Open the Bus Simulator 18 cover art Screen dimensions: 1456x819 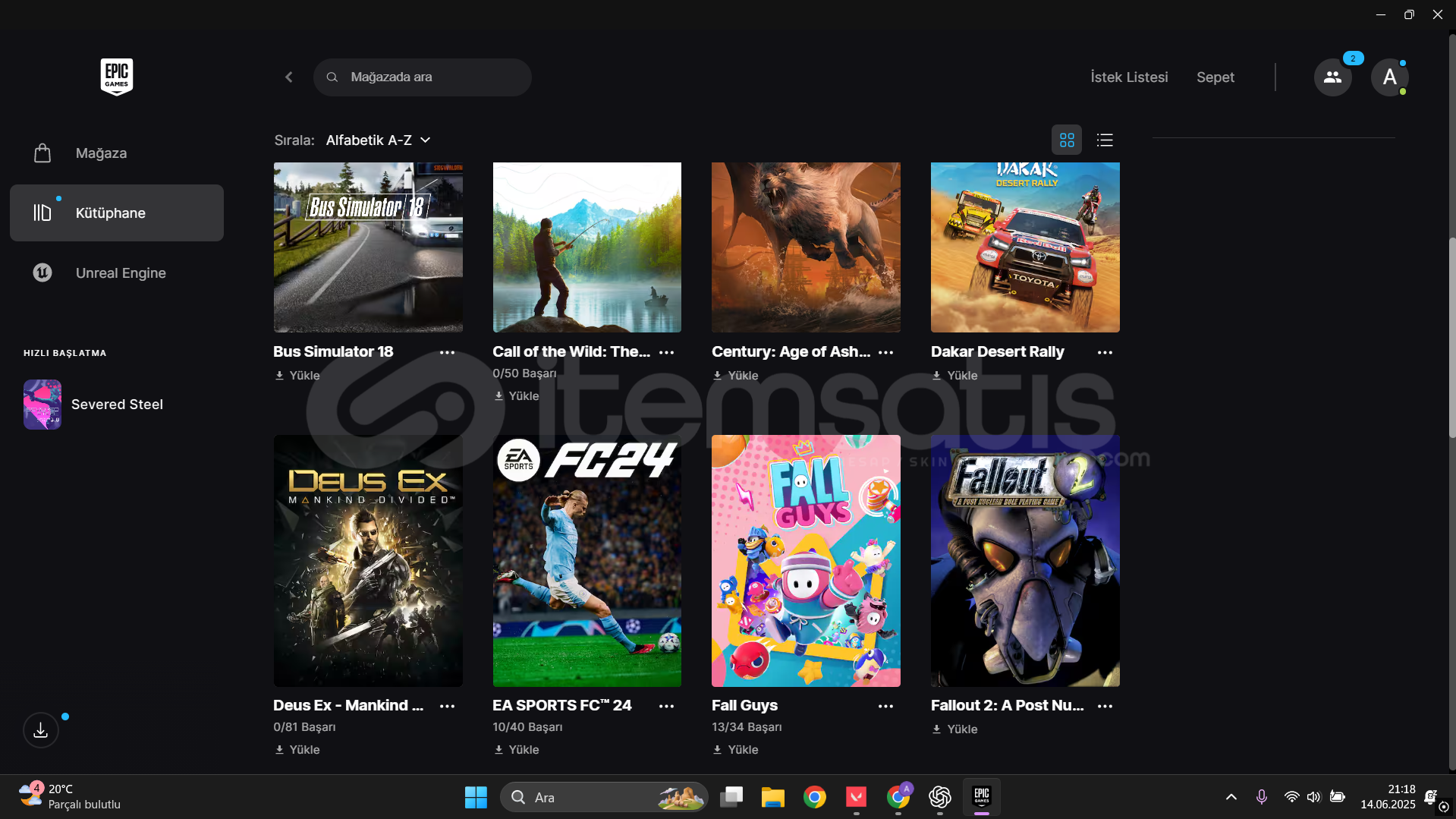click(x=368, y=247)
